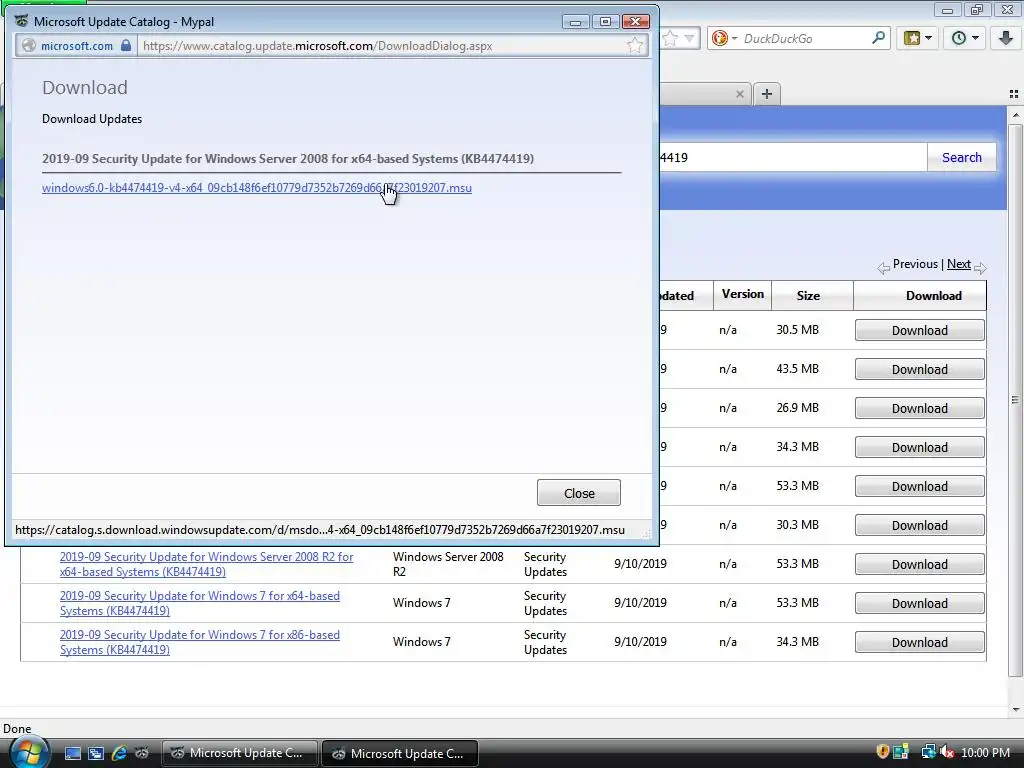
Task: Launch Internet Explorer from quick launch
Action: coord(119,753)
